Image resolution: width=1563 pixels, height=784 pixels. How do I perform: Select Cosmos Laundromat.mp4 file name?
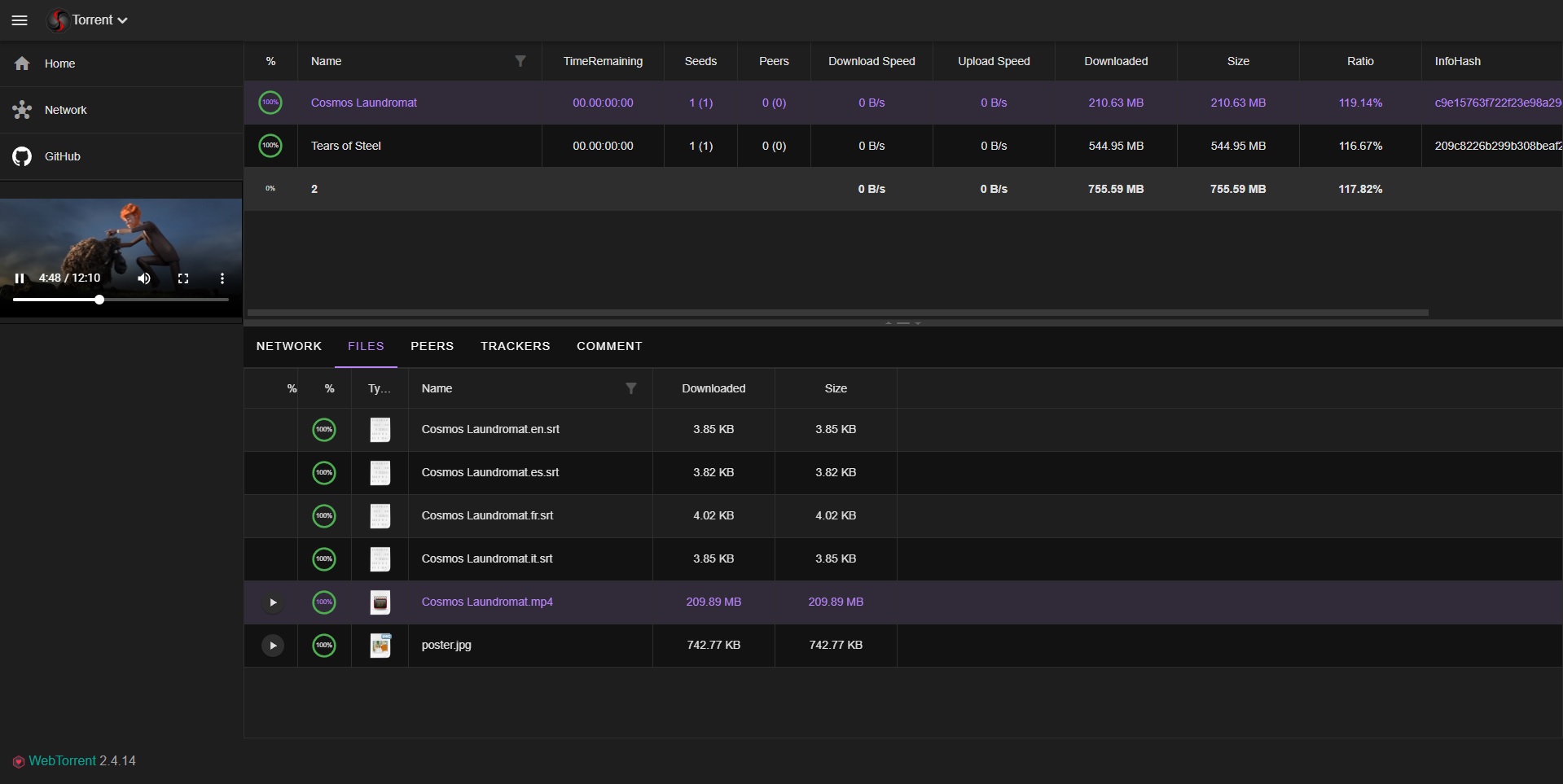click(x=487, y=602)
